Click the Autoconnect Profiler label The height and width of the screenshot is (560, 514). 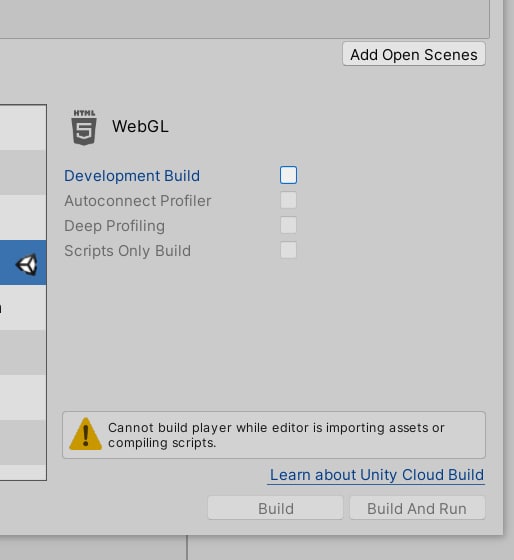(138, 201)
